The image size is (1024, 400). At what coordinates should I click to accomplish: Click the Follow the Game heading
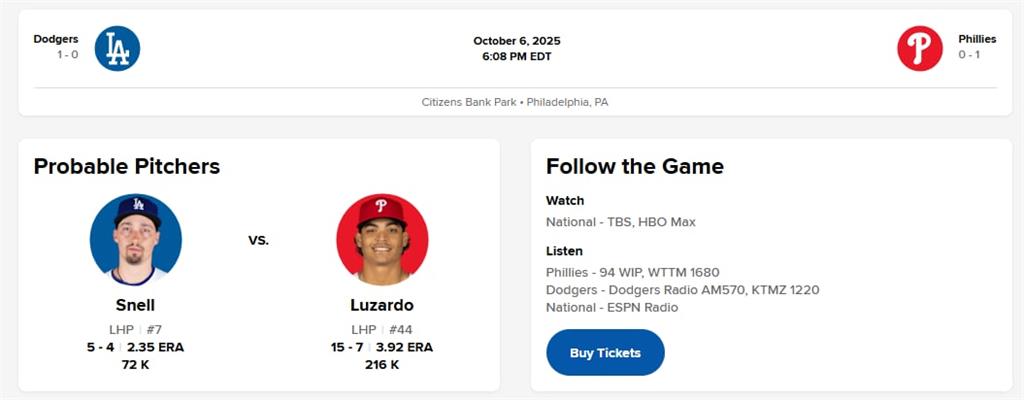pyautogui.click(x=634, y=166)
